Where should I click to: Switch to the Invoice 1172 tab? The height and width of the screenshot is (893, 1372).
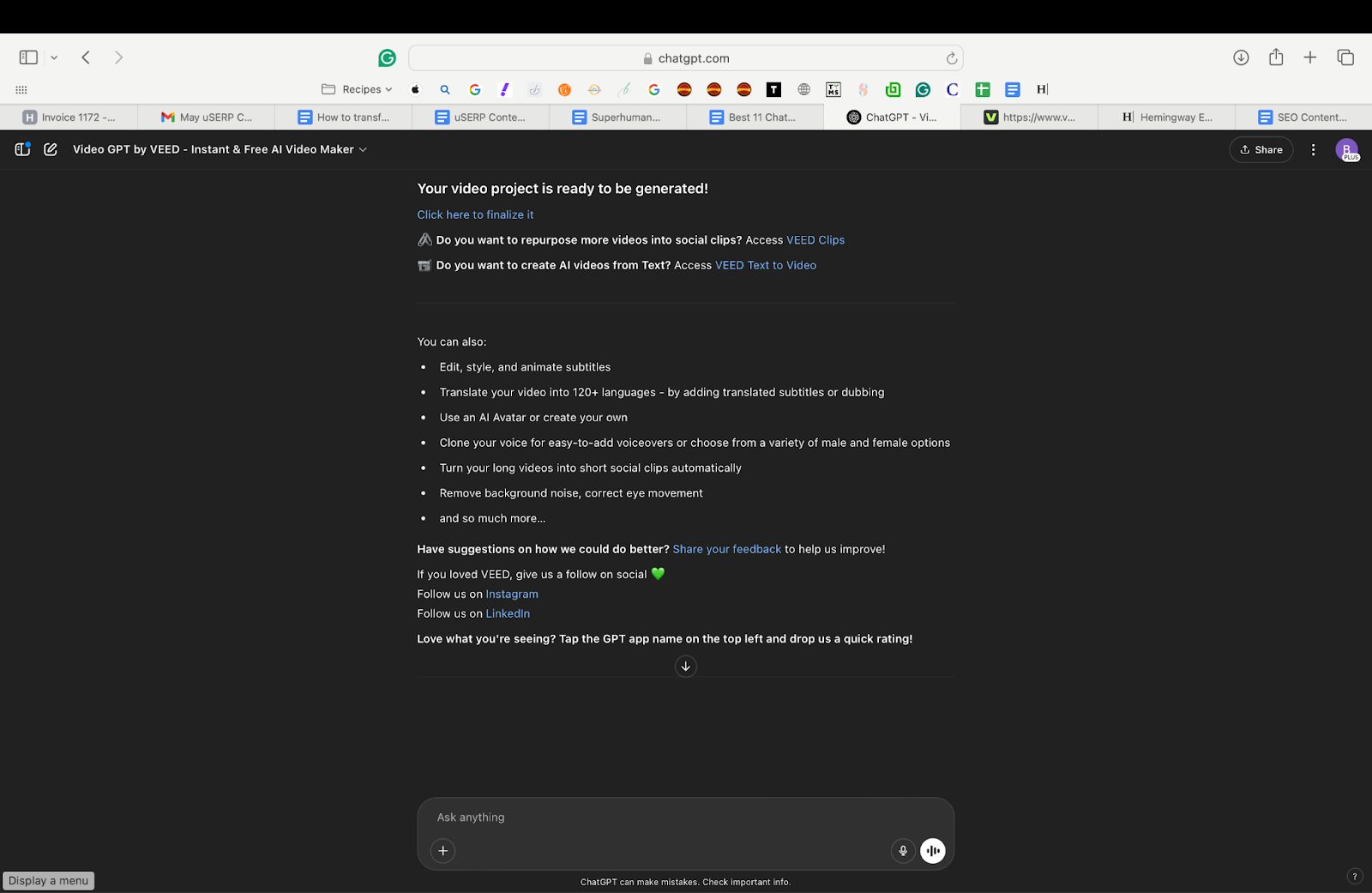click(x=69, y=118)
